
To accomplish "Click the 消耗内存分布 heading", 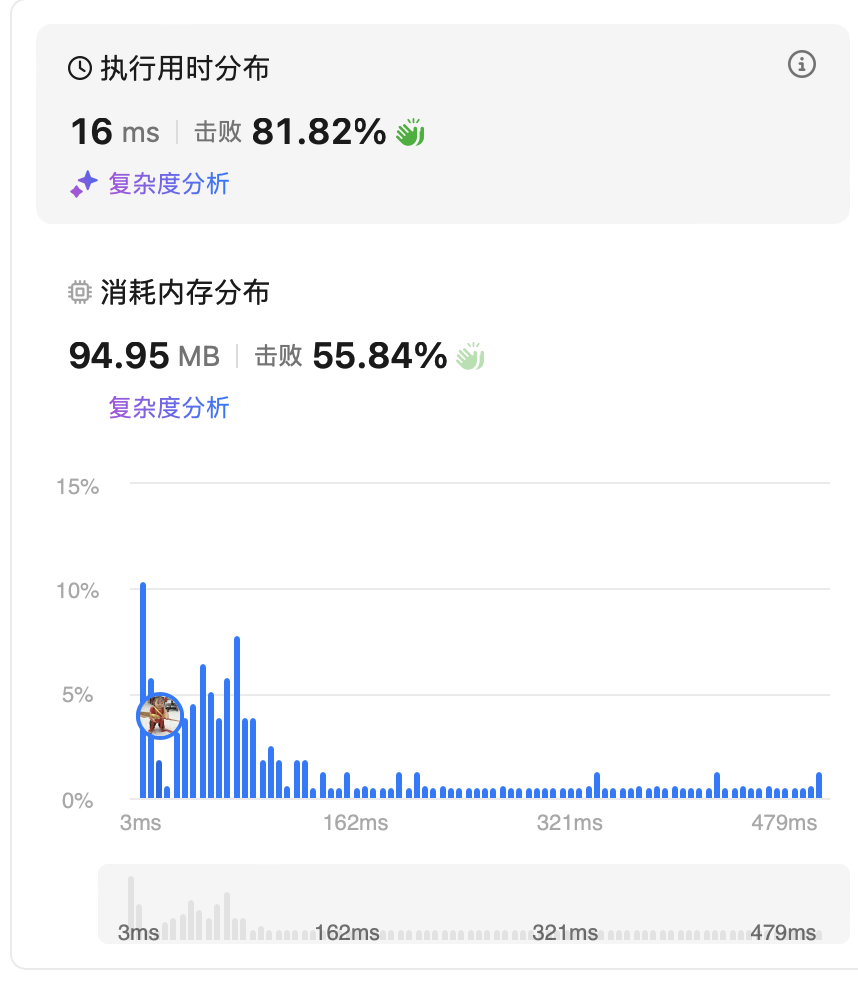I will coord(185,292).
